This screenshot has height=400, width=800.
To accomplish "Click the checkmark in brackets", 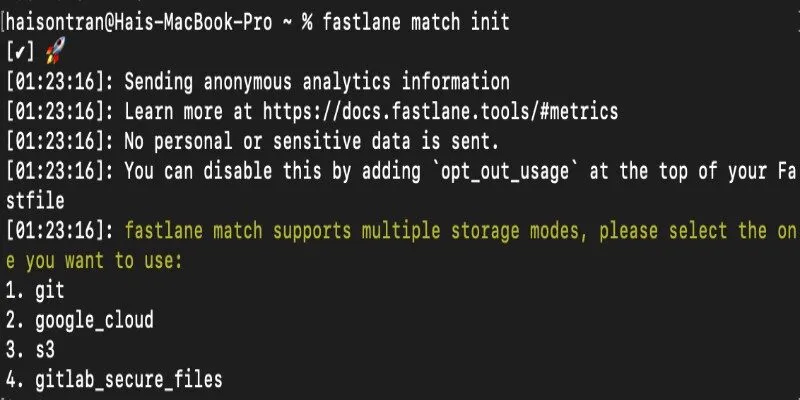I will 20,52.
